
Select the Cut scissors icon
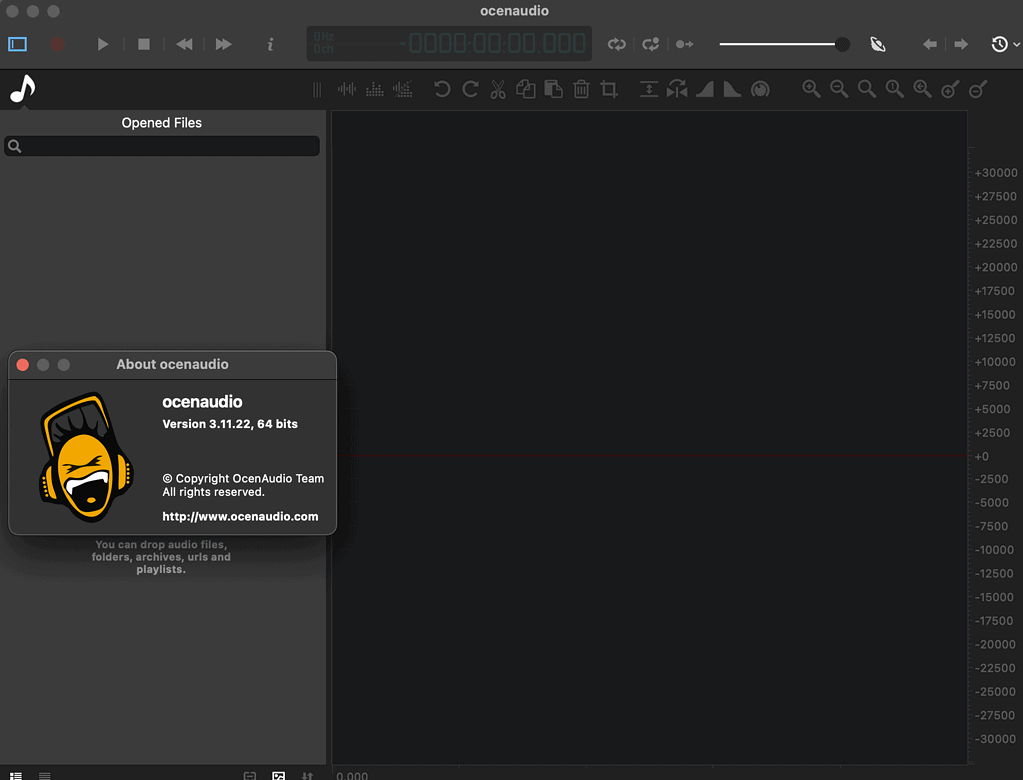click(498, 89)
